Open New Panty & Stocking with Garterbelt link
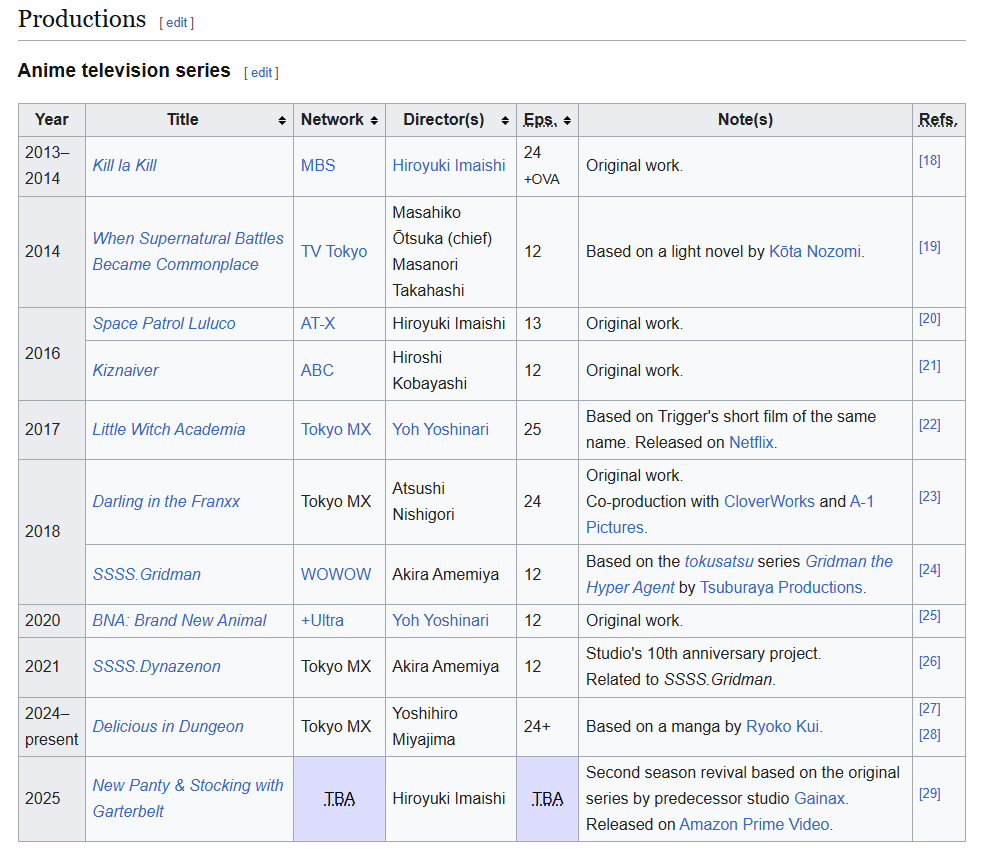The height and width of the screenshot is (858, 990). point(188,798)
